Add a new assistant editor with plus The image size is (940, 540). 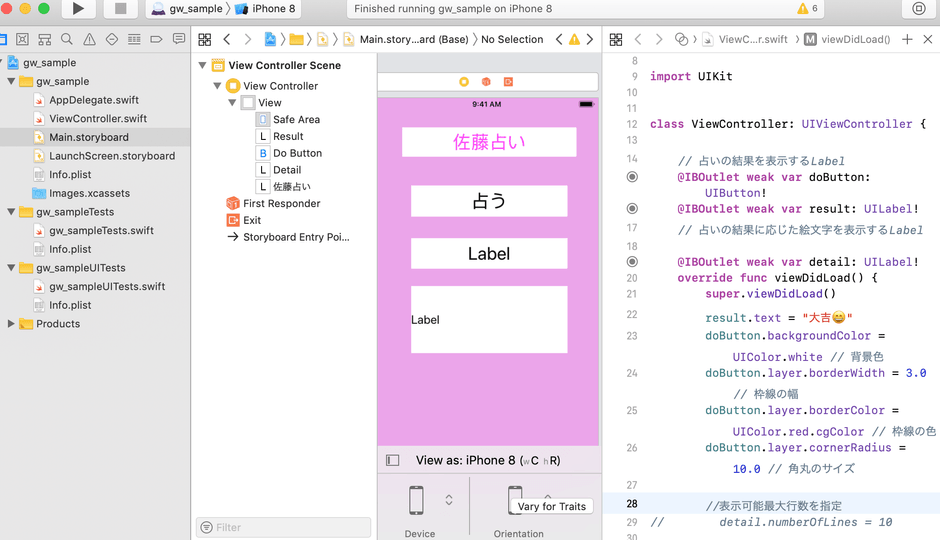tap(907, 40)
